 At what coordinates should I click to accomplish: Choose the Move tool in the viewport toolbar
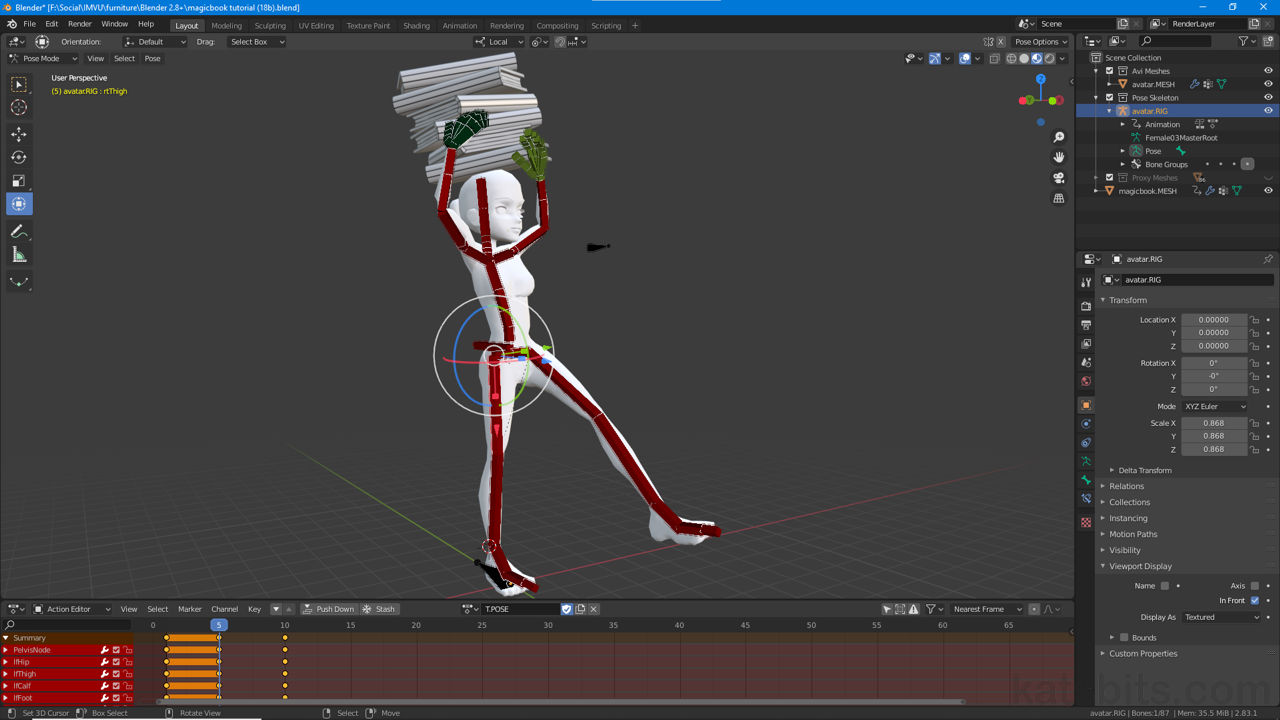pos(19,134)
